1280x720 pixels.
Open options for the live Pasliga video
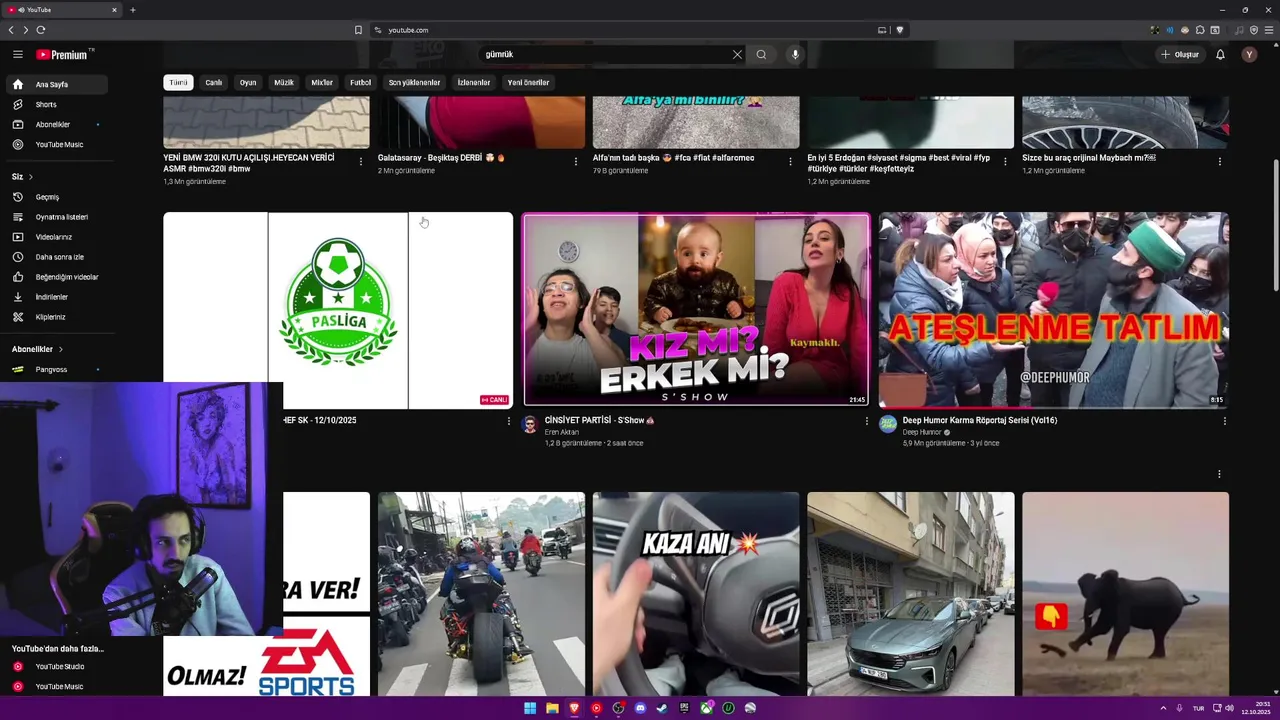tap(508, 421)
